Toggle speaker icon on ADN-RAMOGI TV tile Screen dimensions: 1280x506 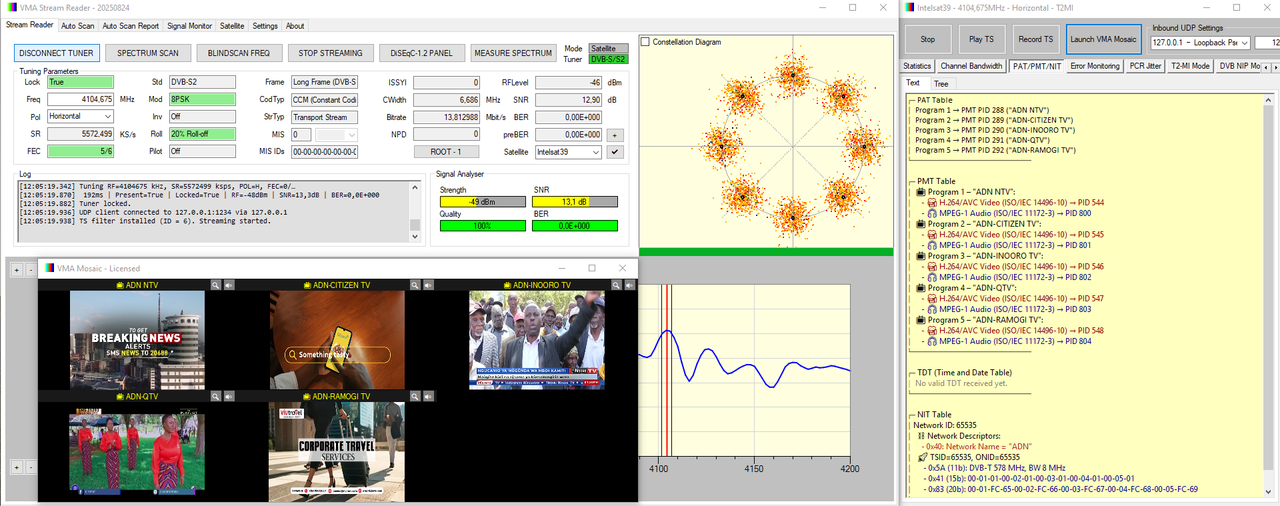tap(429, 396)
